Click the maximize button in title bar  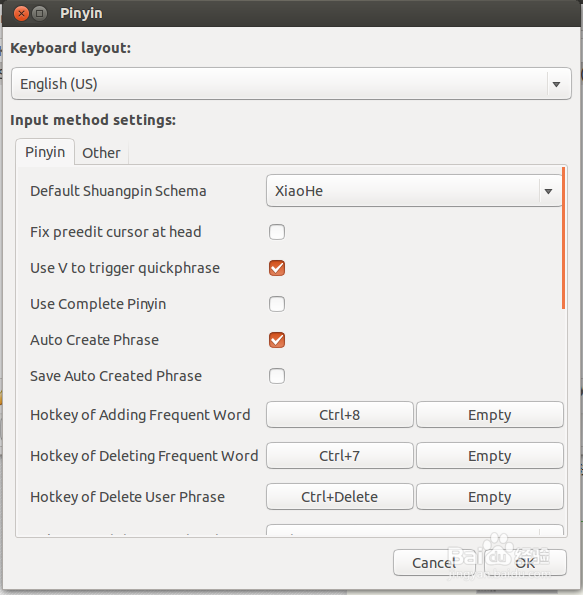[x=39, y=14]
